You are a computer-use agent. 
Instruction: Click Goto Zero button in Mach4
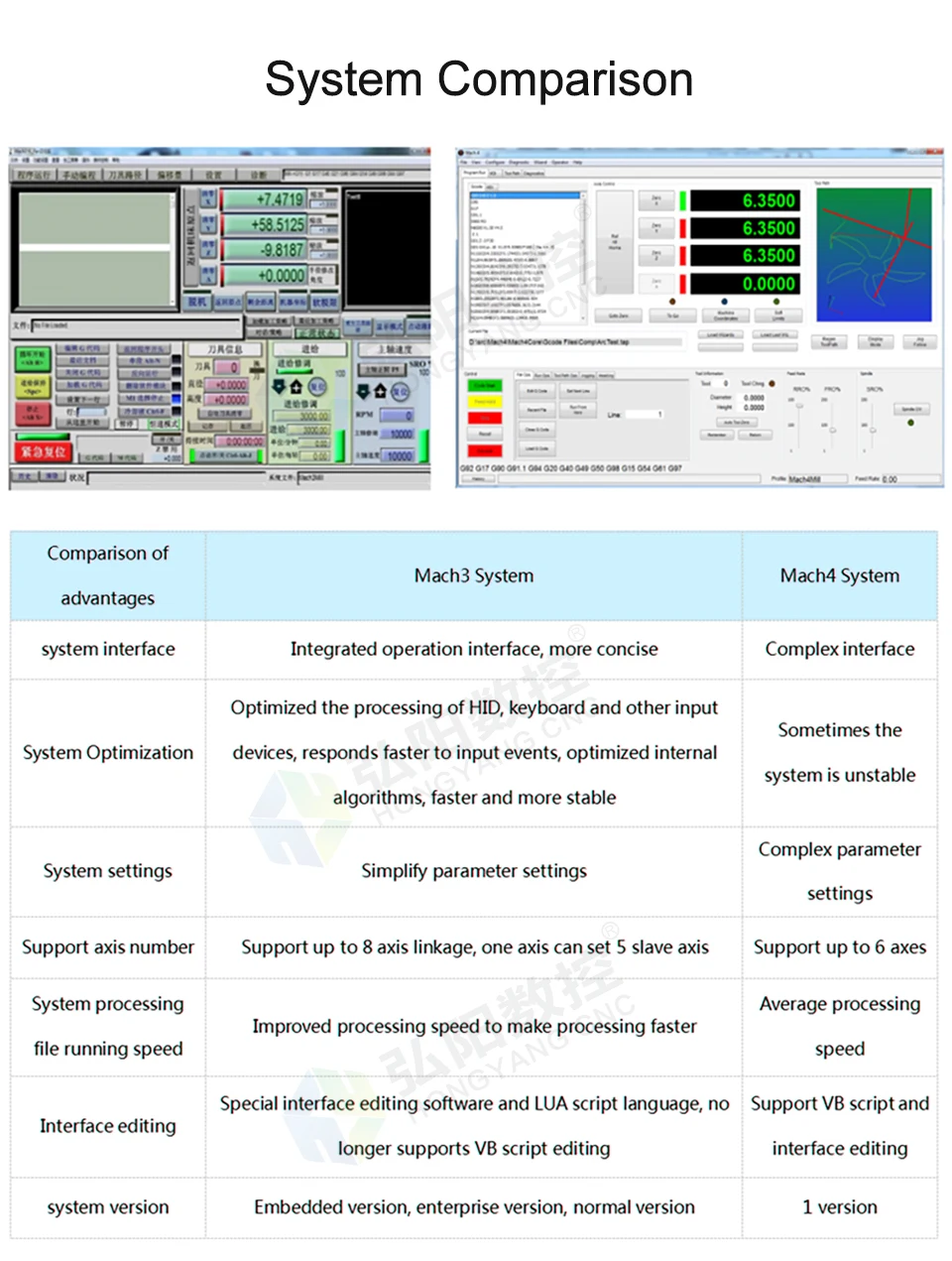coord(619,315)
